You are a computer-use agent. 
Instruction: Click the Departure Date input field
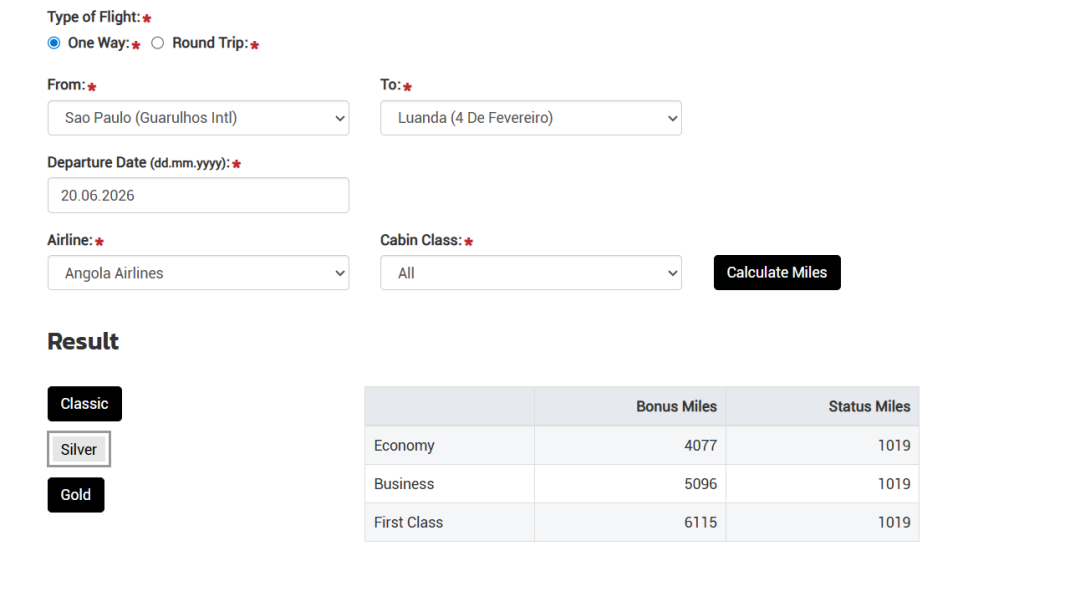[198, 195]
